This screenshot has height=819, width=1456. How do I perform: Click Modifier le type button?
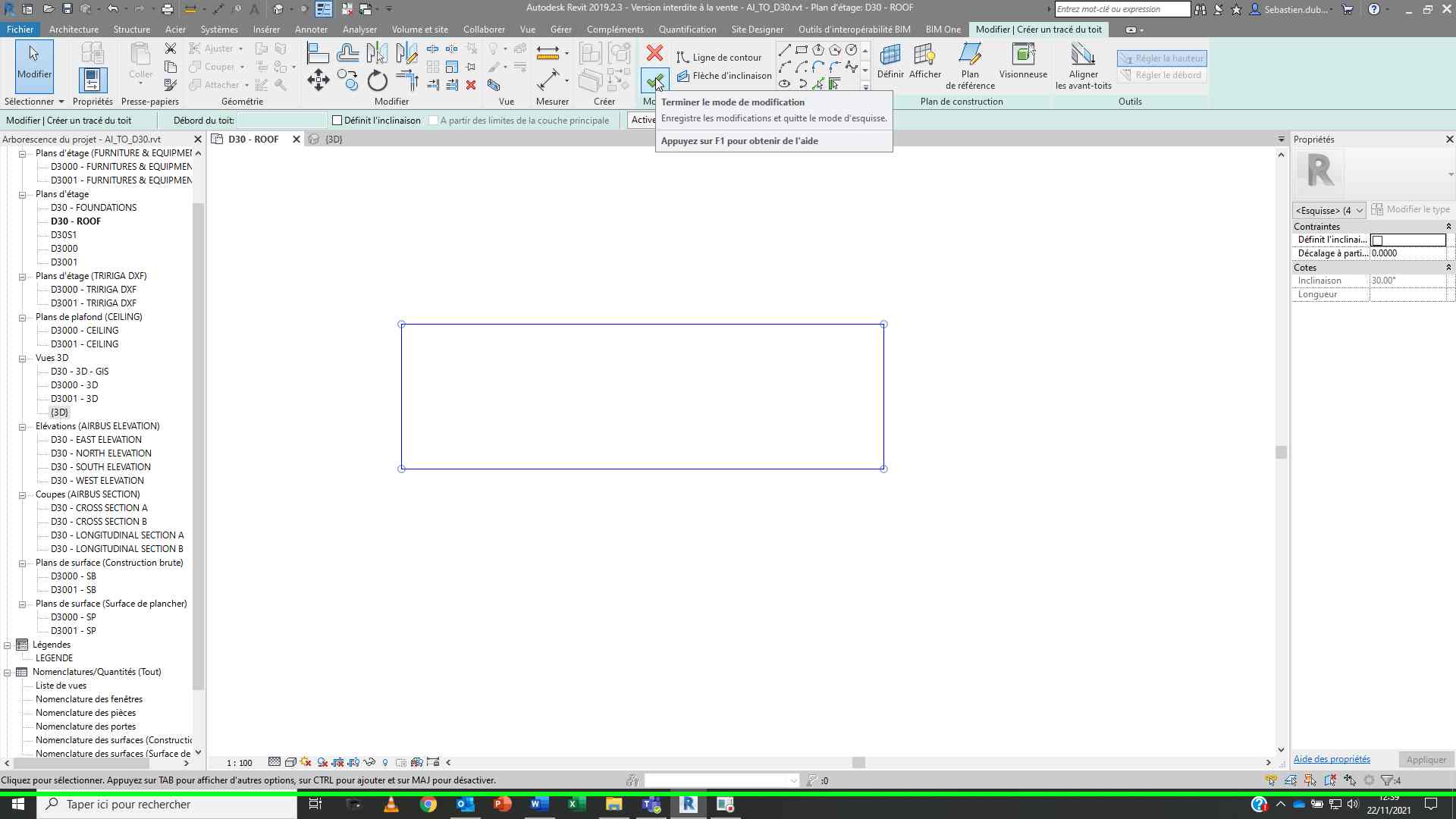click(x=1410, y=209)
